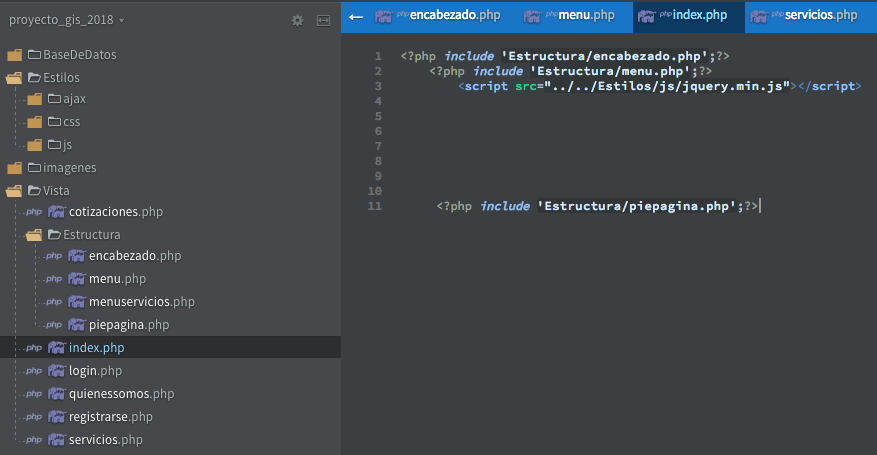Click the open-folder icon of Estilos
The height and width of the screenshot is (455, 877).
(14, 78)
